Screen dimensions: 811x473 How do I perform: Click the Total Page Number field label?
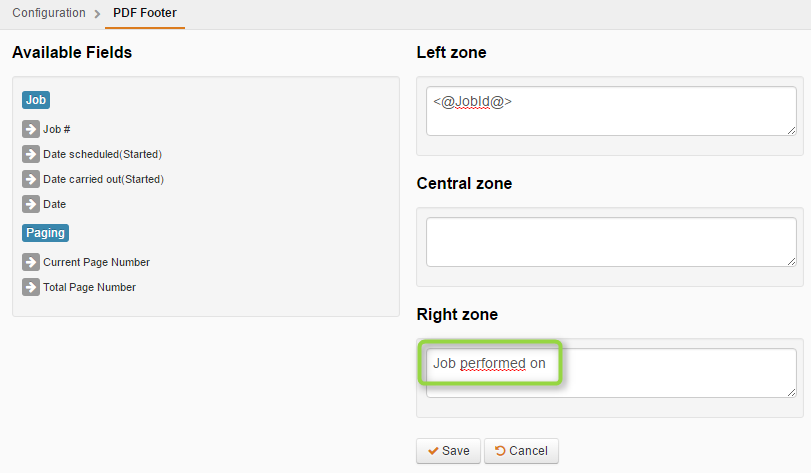tap(89, 287)
